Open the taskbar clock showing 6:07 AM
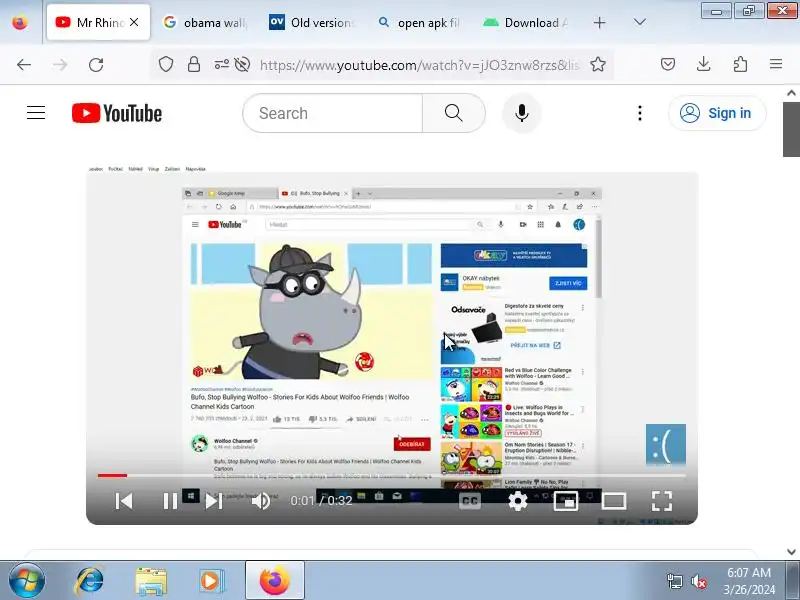 tap(748, 581)
